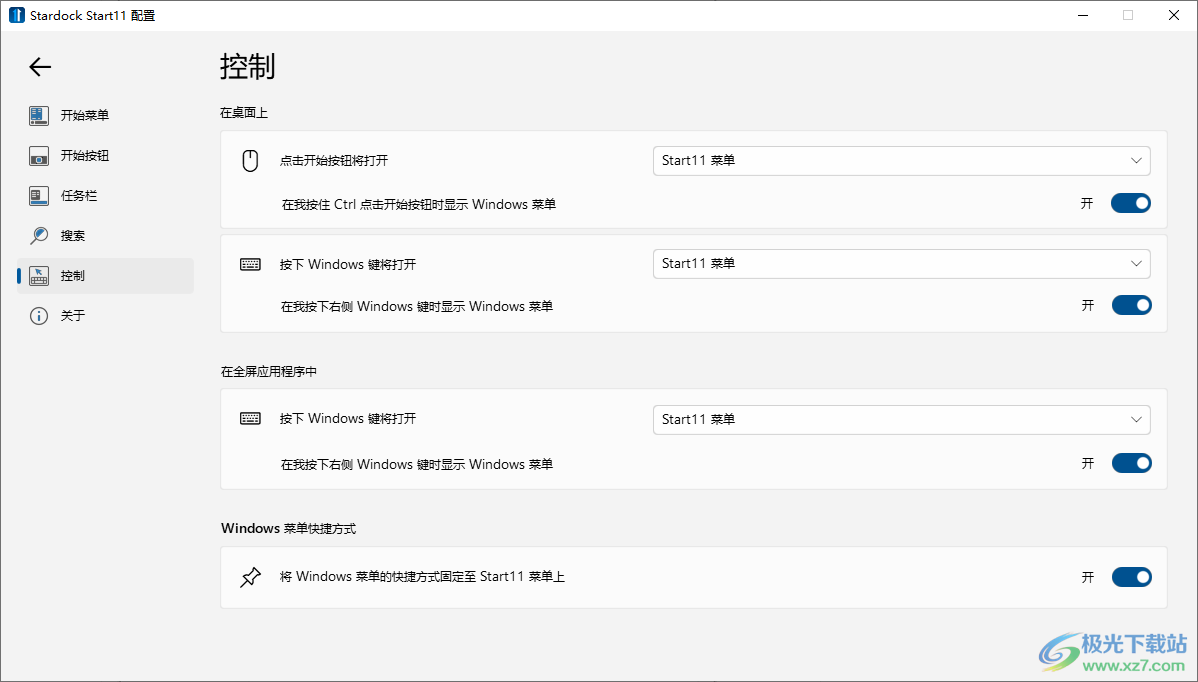Toggle right Windows key switch under 在桌面上
1198x682 pixels.
(1131, 305)
